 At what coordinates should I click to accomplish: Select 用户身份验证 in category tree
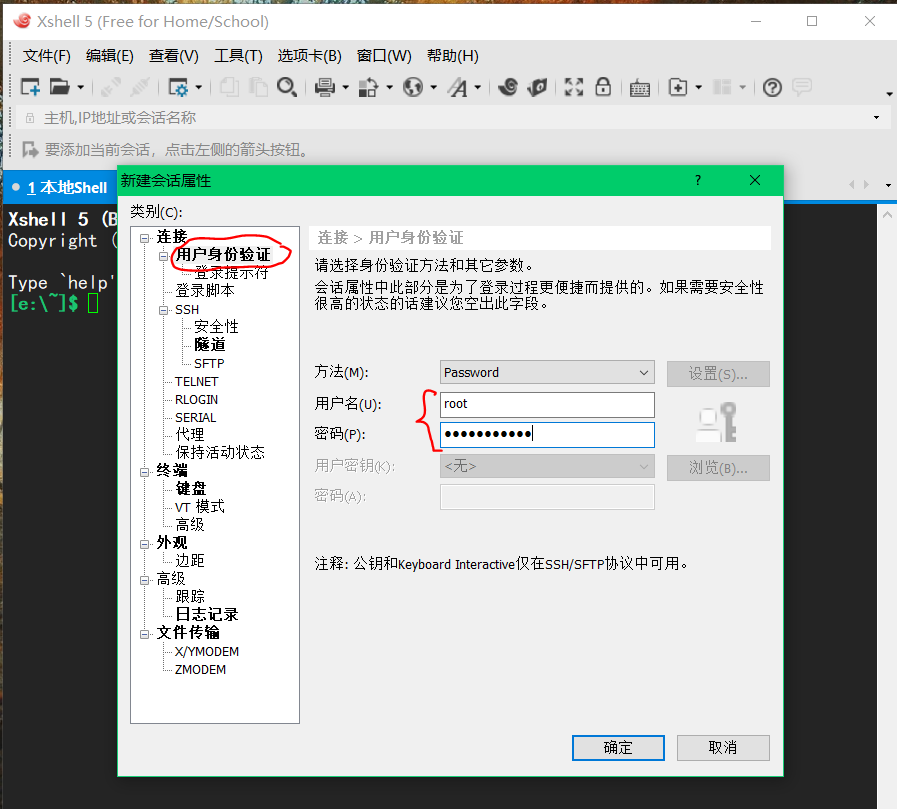(223, 254)
